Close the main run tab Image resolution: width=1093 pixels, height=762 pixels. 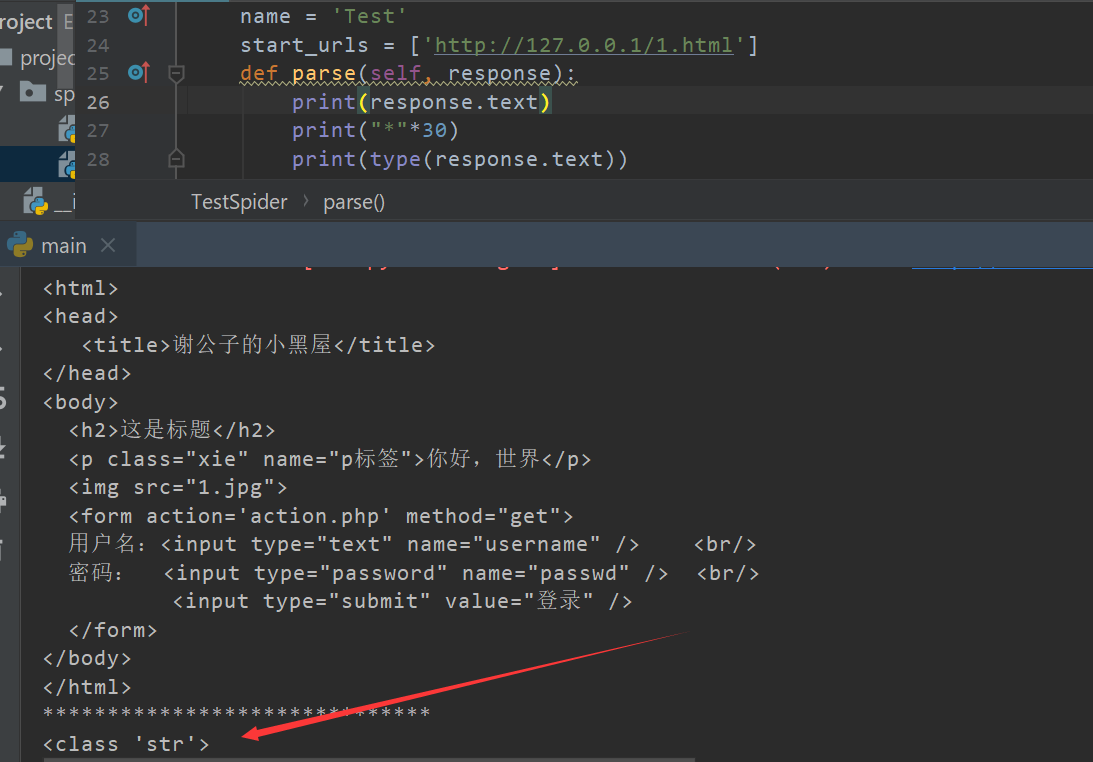pos(107,245)
